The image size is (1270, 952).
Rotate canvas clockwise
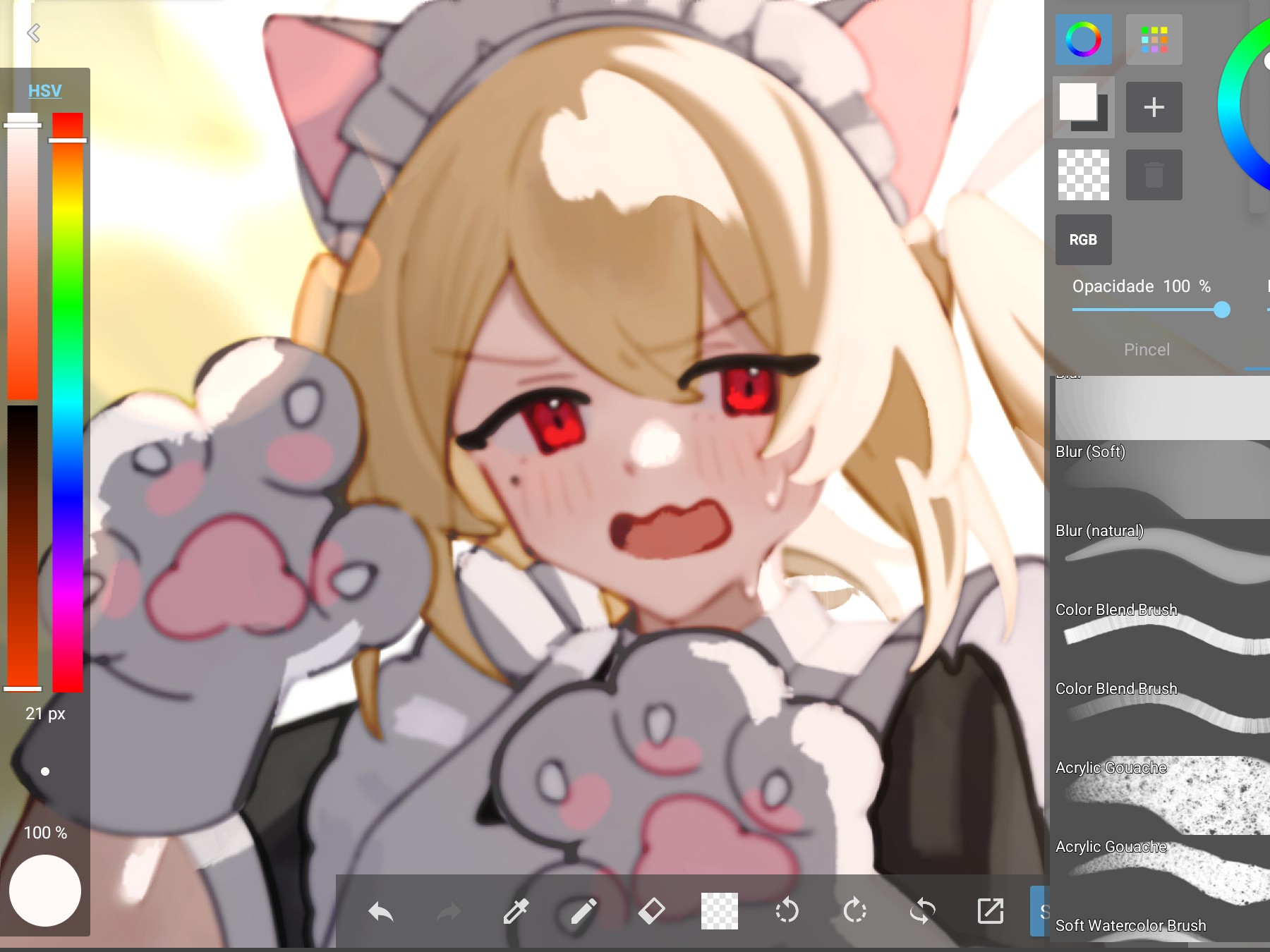tap(854, 911)
